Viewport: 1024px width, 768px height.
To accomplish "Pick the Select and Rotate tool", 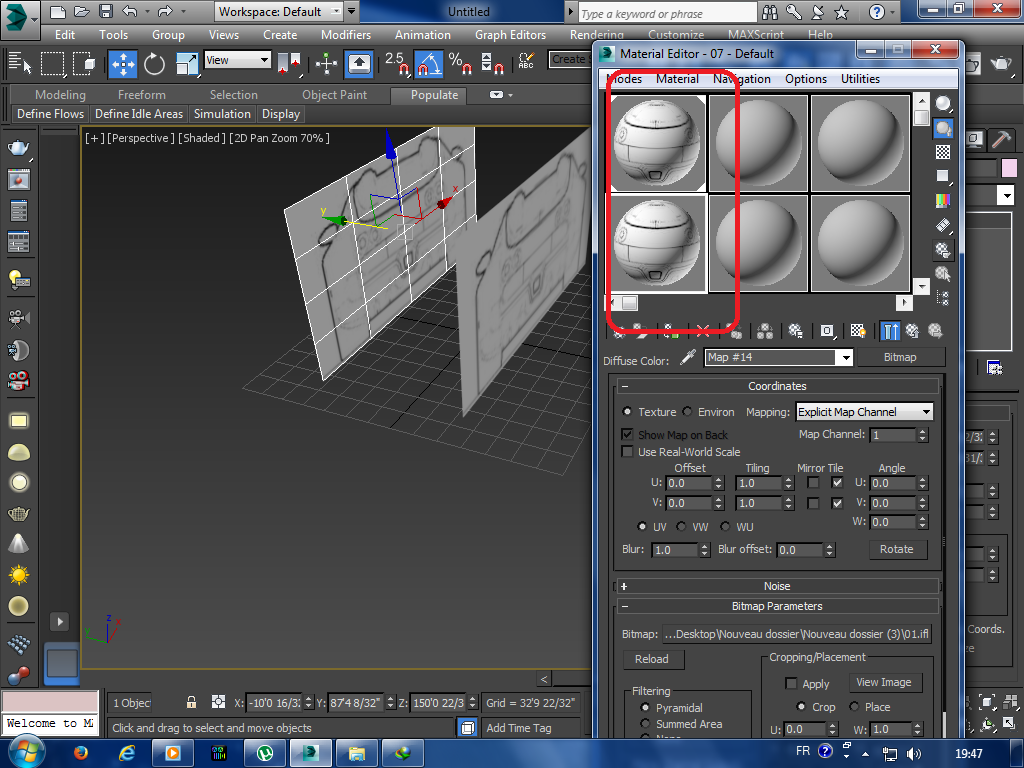I will click(x=154, y=63).
